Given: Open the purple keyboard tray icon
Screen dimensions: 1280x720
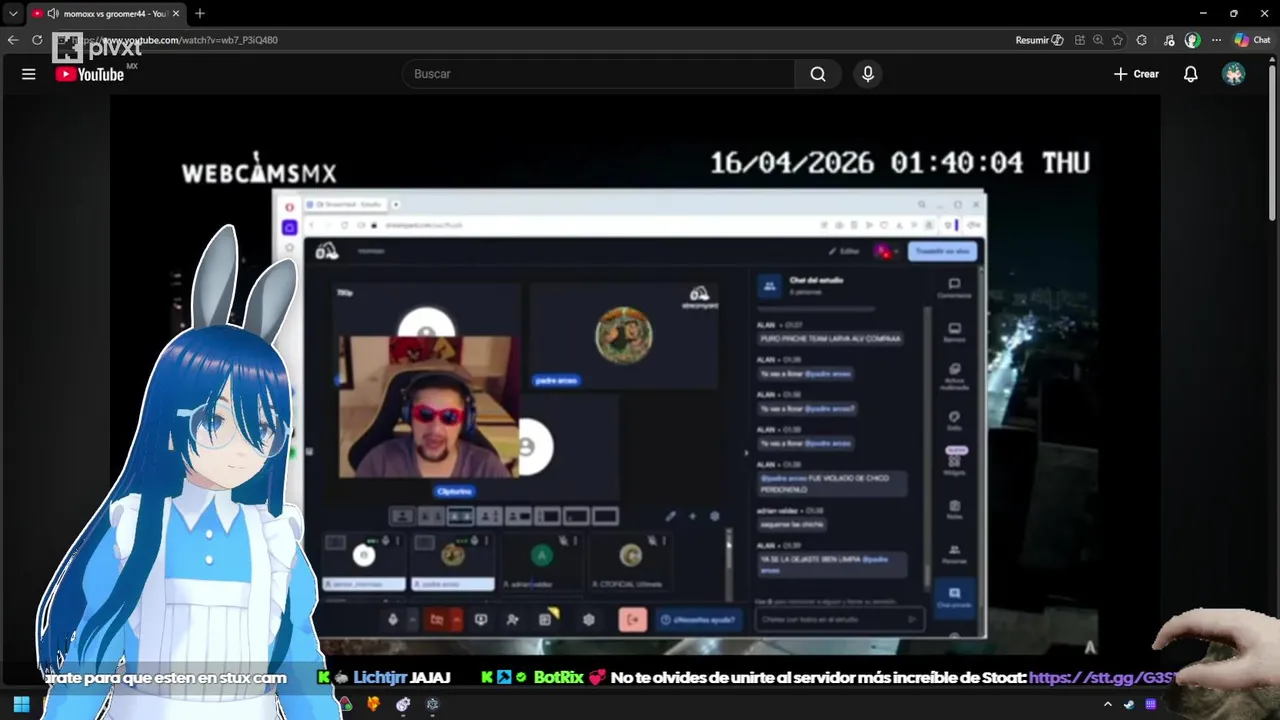Looking at the screenshot, I should click(1151, 704).
